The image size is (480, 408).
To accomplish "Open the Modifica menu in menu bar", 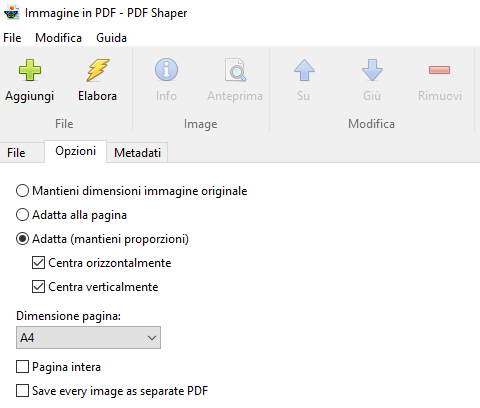I will [x=58, y=38].
